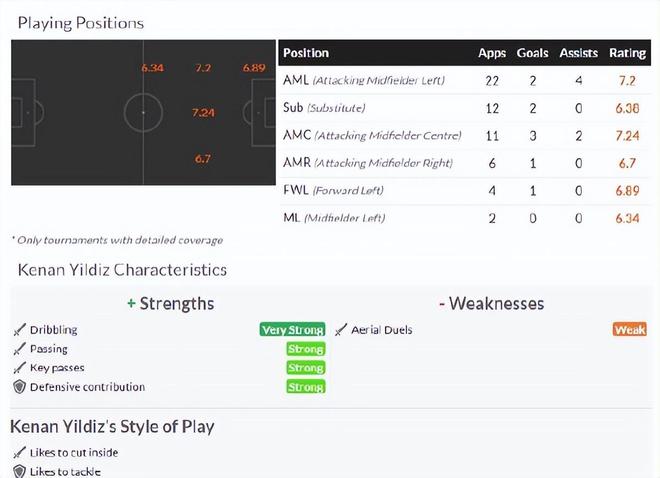
Task: Click the 6.89 rating on the pitch map
Action: 254,68
